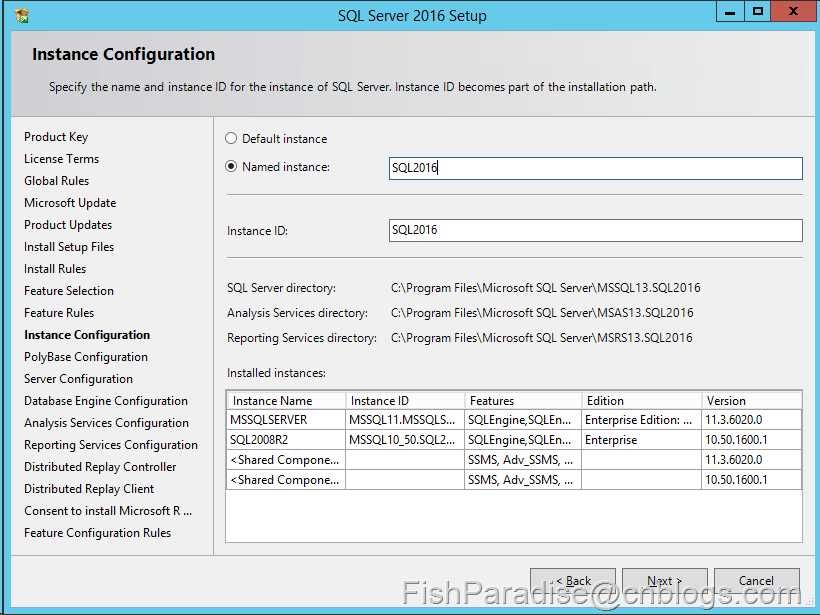
Task: Click the Features column header
Action: tap(523, 401)
